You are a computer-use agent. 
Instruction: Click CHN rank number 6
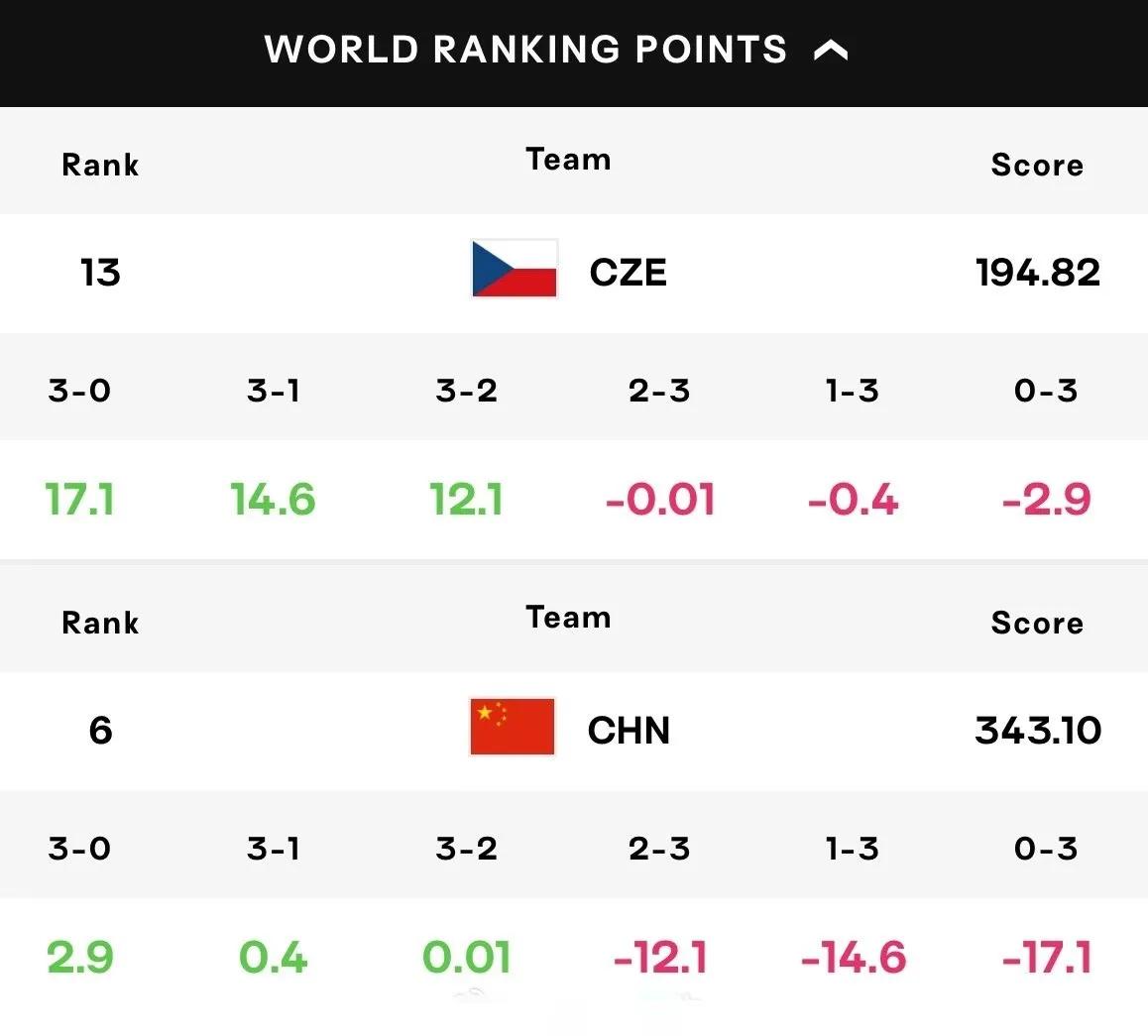pos(100,730)
